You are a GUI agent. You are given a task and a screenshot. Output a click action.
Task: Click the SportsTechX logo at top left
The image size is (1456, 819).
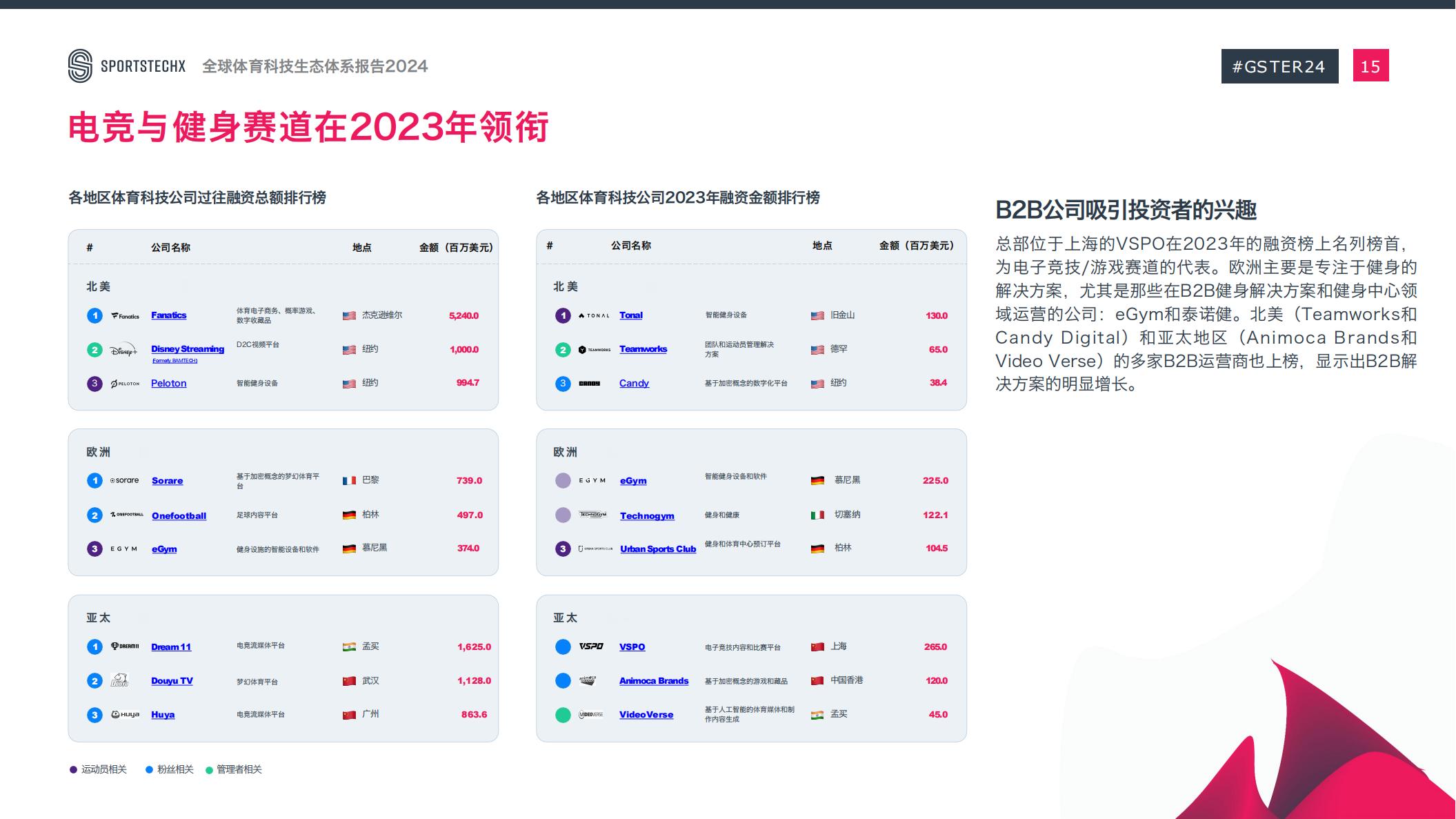tap(127, 66)
